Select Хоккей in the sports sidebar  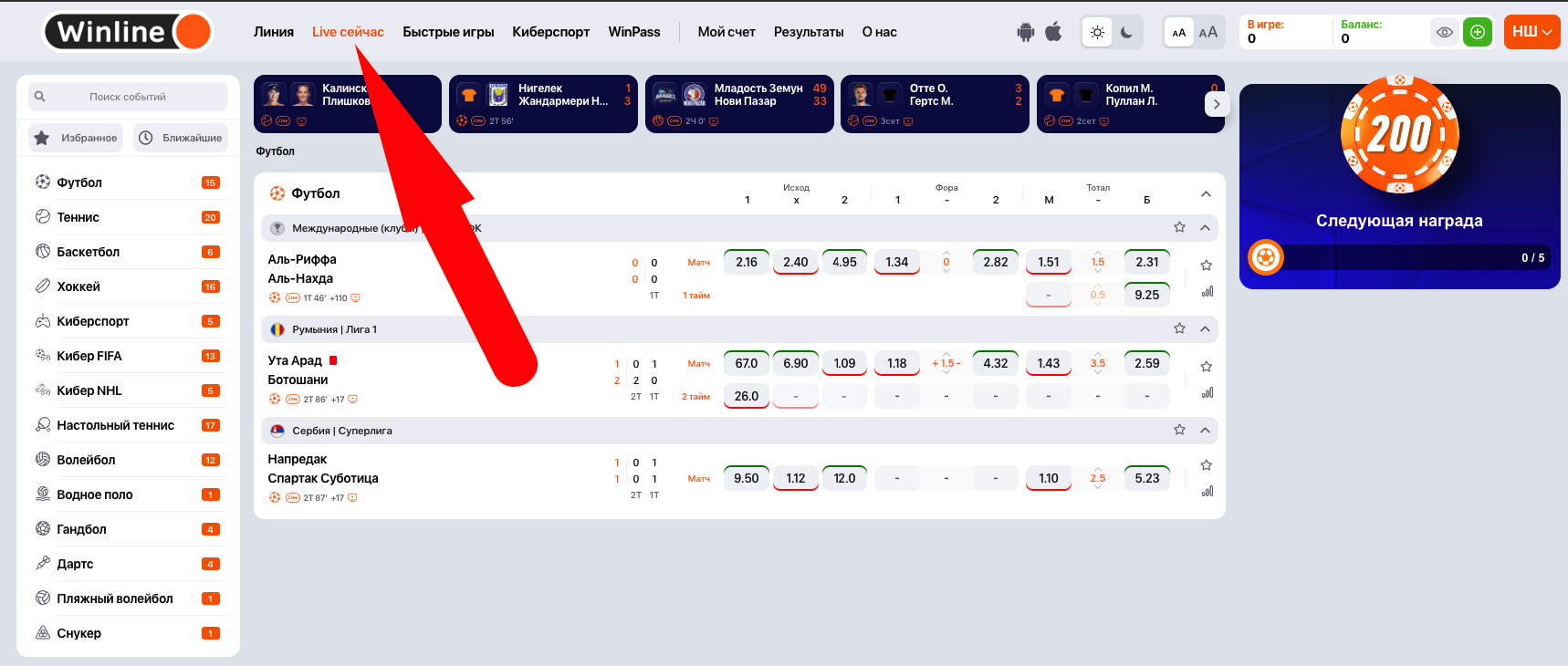[x=78, y=286]
